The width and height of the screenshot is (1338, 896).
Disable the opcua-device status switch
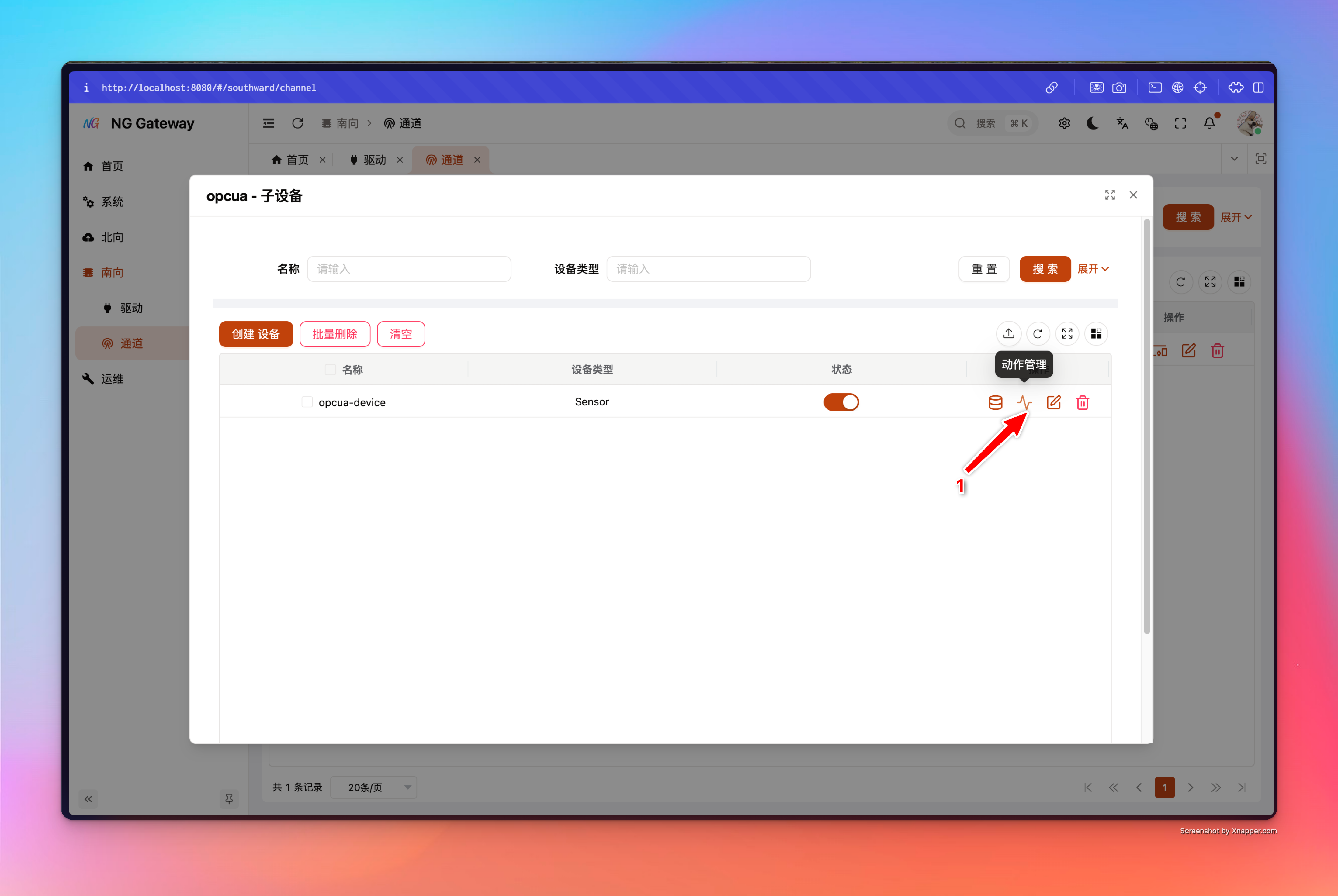pyautogui.click(x=841, y=402)
